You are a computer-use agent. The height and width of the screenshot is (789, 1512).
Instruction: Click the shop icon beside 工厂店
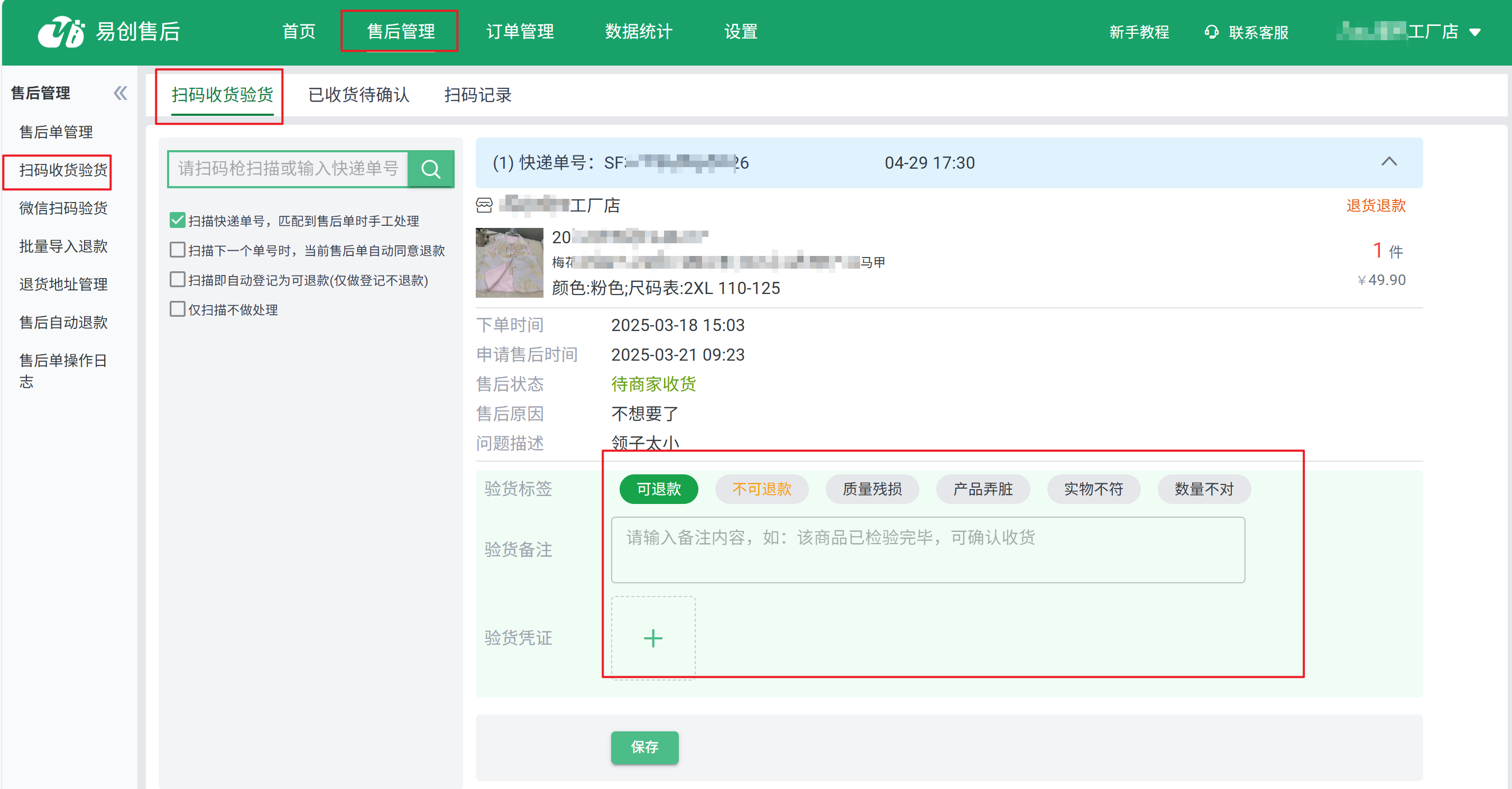[484, 206]
